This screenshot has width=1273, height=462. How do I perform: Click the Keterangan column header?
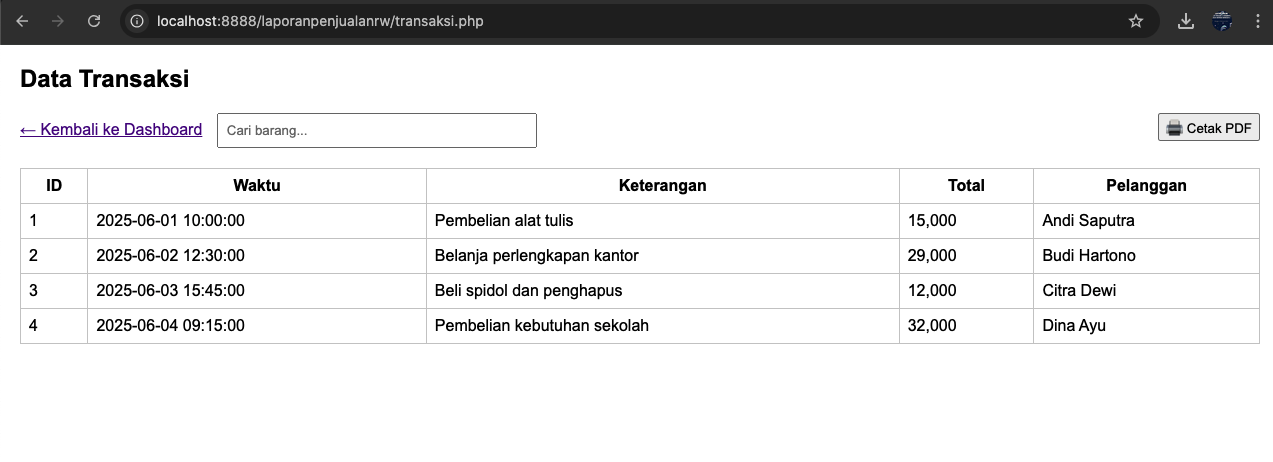coord(663,186)
